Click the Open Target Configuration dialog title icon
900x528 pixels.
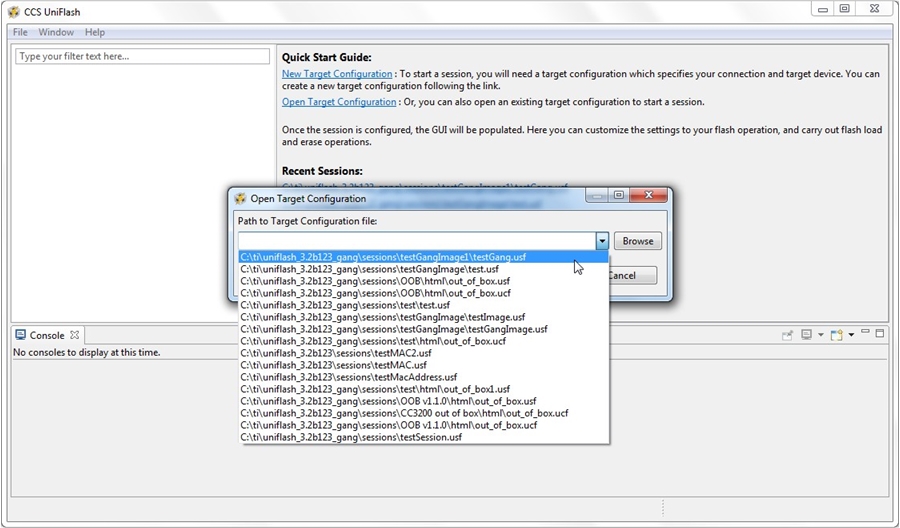click(240, 199)
